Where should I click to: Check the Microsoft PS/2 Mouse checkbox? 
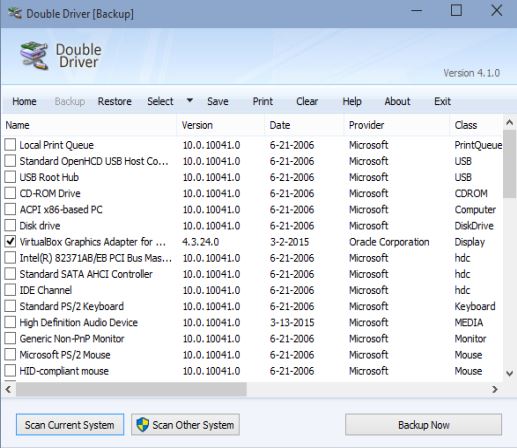point(10,354)
